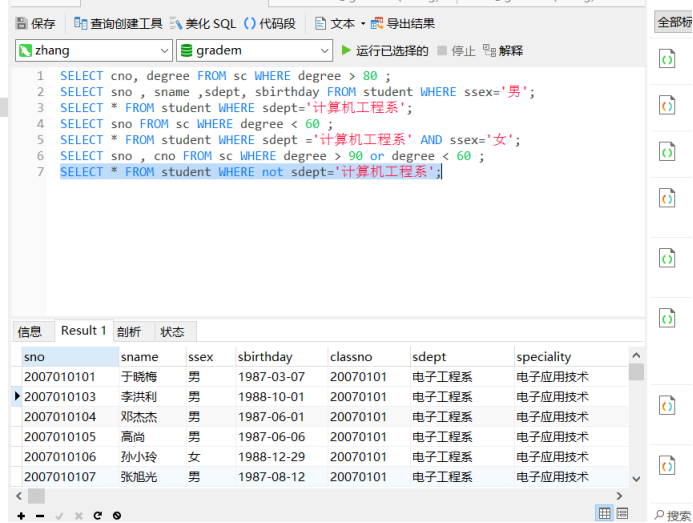Viewport: 693px width, 523px height.
Task: Click the 全部标 button in right panel
Action: (x=674, y=22)
